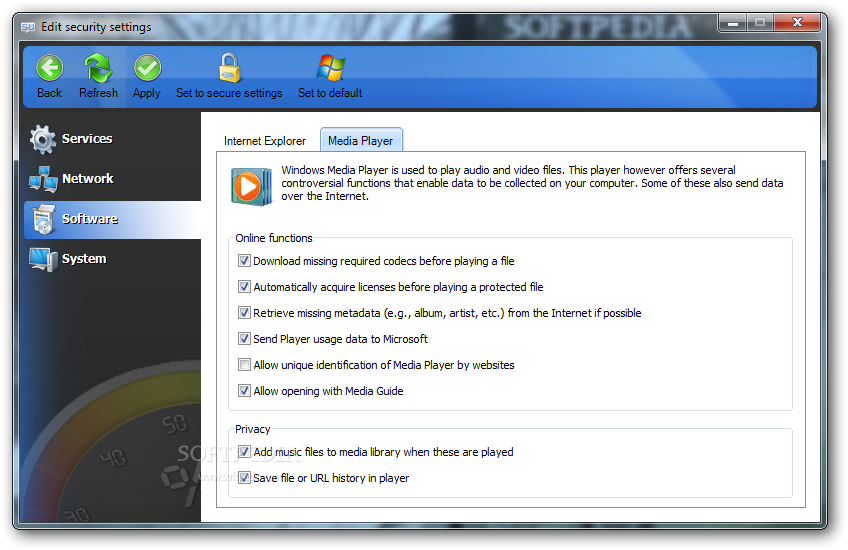
Task: Click the SU app icon in title bar
Action: click(28, 27)
